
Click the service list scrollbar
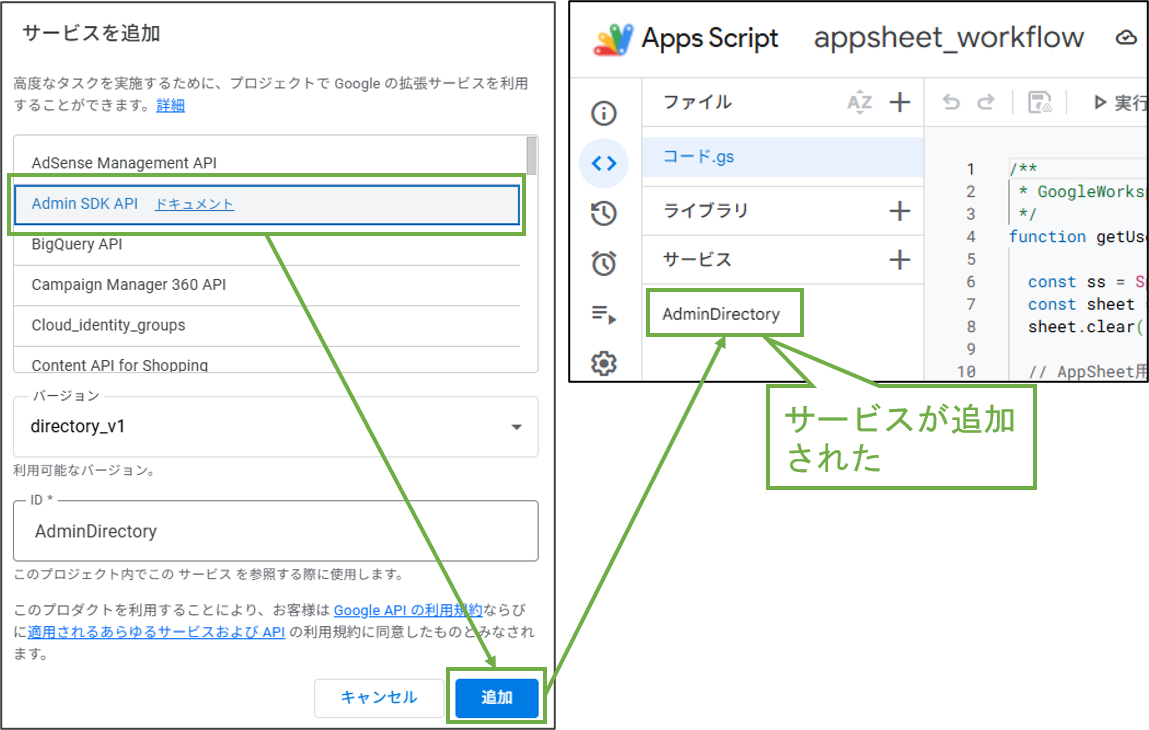coord(531,156)
